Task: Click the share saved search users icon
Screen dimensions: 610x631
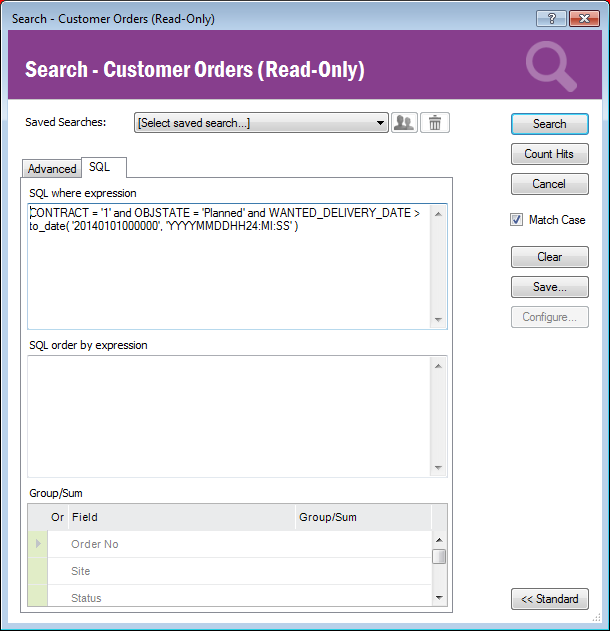Action: [x=404, y=123]
